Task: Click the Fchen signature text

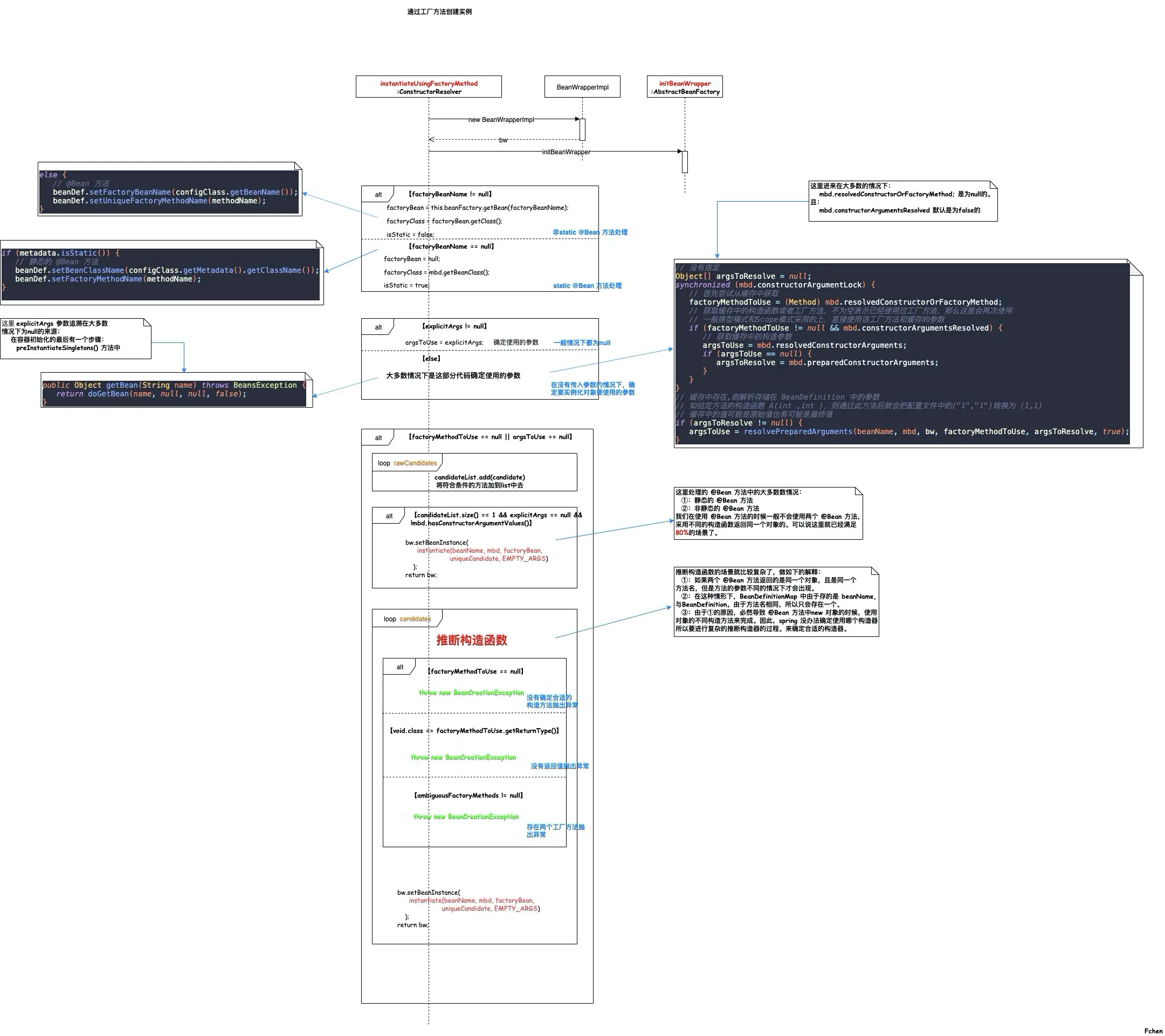Action: [1153, 1030]
